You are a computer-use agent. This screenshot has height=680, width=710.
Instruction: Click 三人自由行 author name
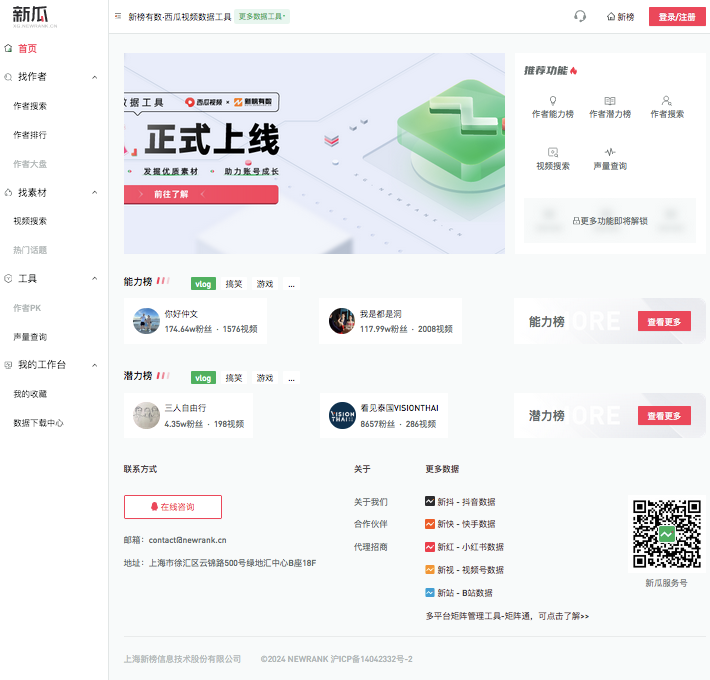(x=185, y=408)
